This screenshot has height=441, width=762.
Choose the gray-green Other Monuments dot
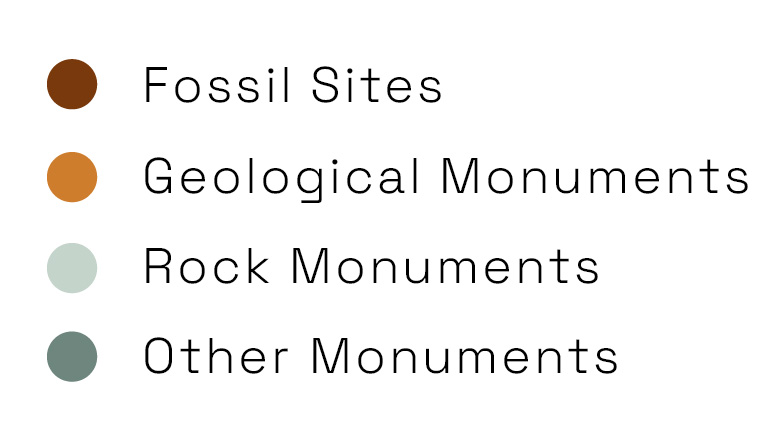click(x=72, y=356)
